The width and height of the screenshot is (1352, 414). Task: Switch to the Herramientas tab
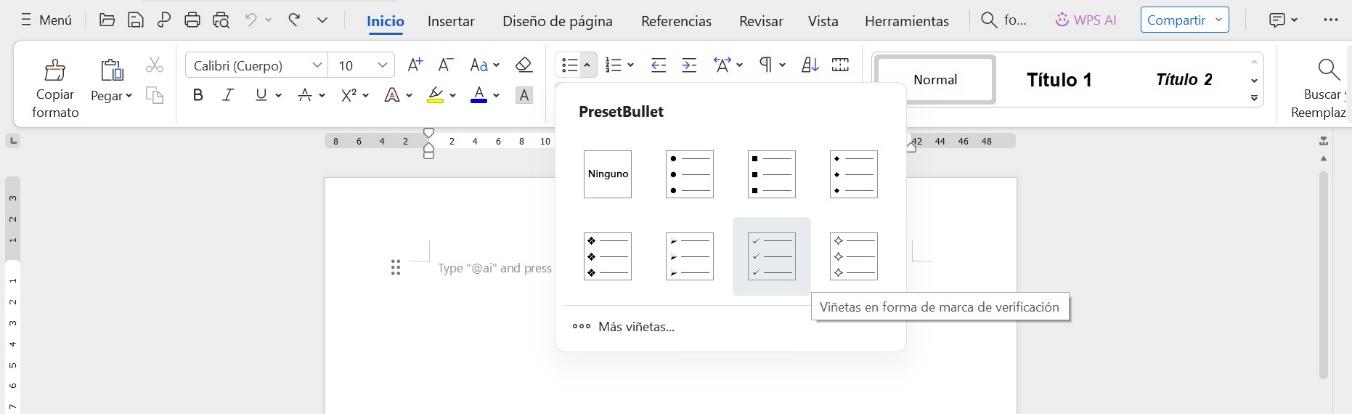[907, 20]
